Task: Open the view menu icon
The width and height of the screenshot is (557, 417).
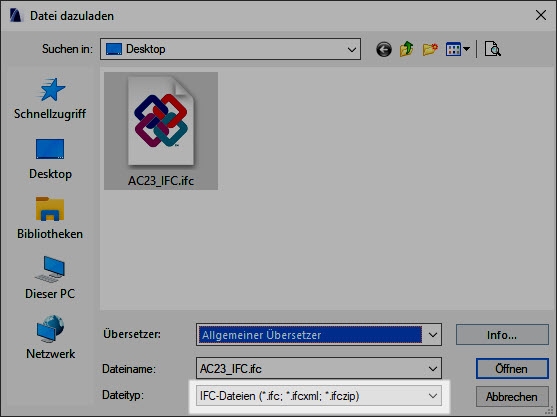Action: point(458,49)
